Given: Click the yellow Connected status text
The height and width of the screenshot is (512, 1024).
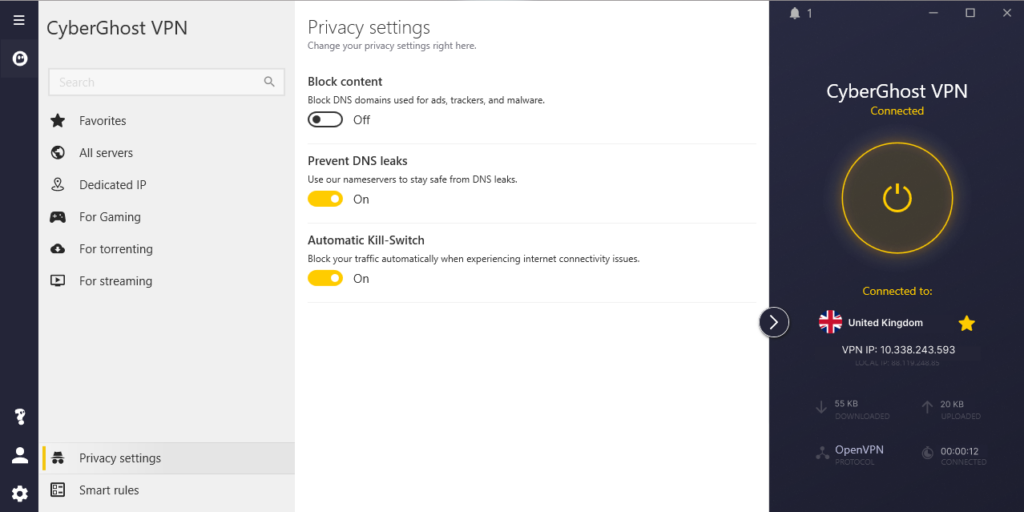Looking at the screenshot, I should 897,111.
